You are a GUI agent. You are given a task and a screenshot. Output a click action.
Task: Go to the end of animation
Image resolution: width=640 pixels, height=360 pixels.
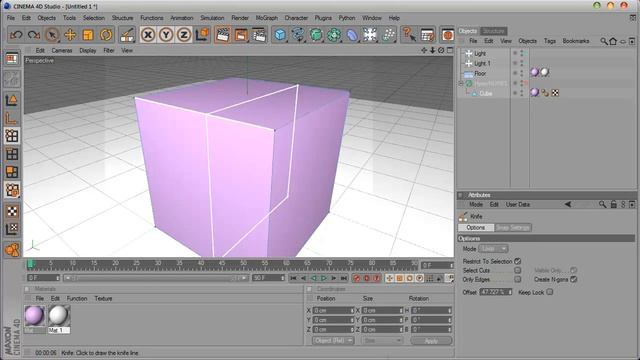(344, 278)
